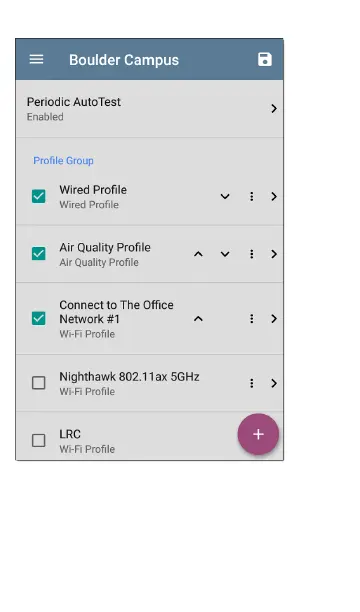
Task: Move Connect to The Office Network #1 up
Action: click(198, 318)
